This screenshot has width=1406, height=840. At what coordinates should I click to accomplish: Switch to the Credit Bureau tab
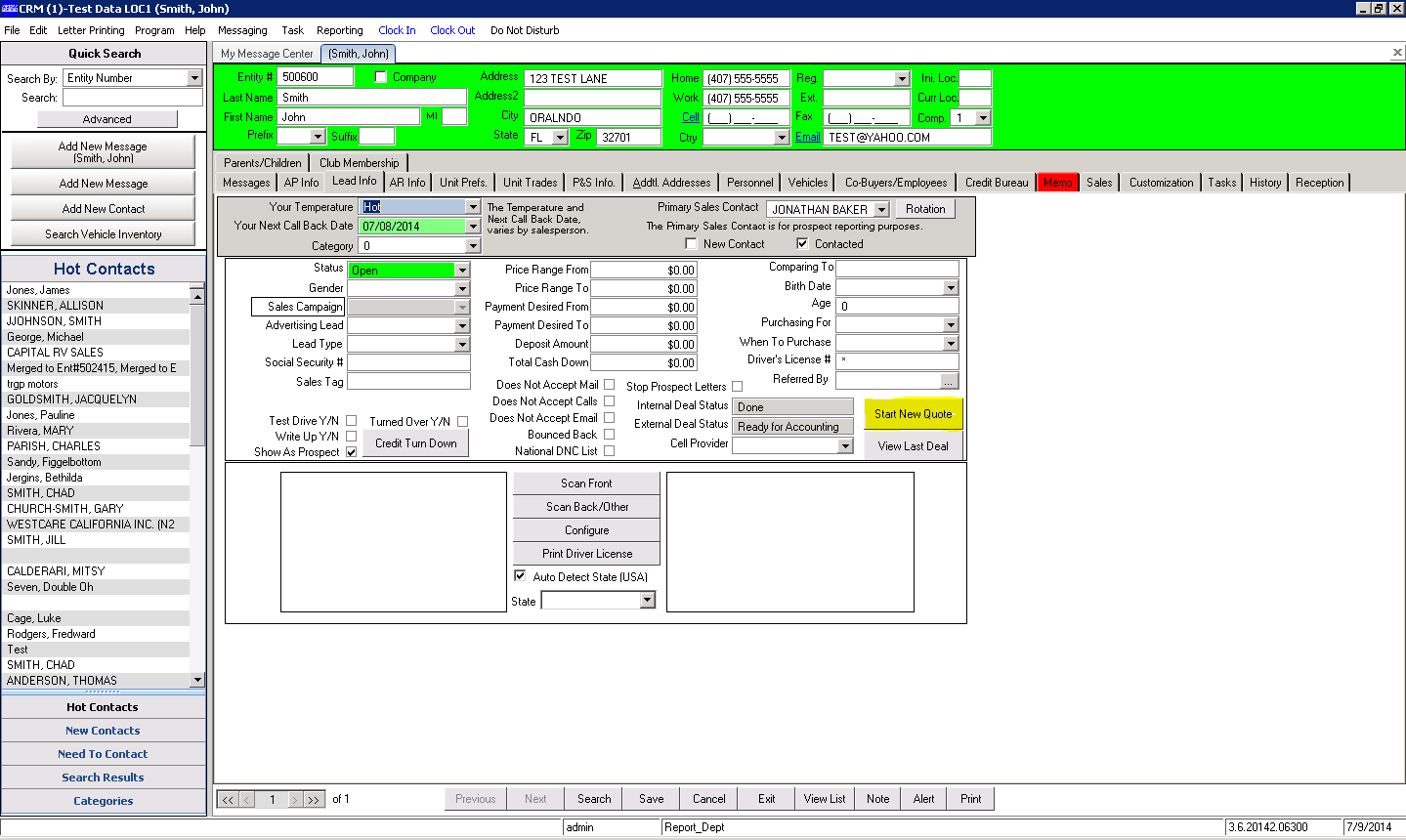[x=997, y=183]
